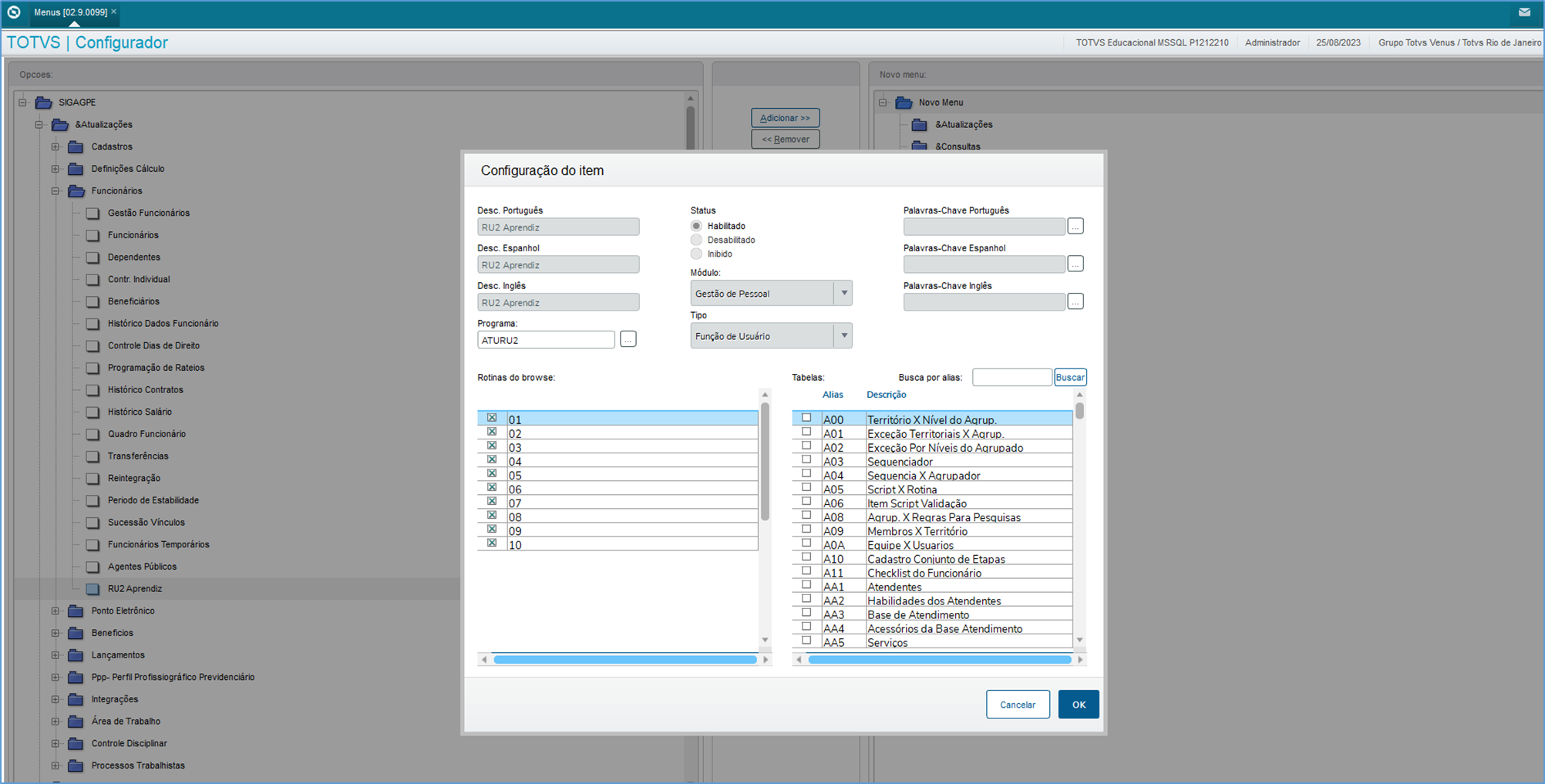The height and width of the screenshot is (784, 1545).
Task: Confirm the dialog with OK
Action: [x=1079, y=705]
